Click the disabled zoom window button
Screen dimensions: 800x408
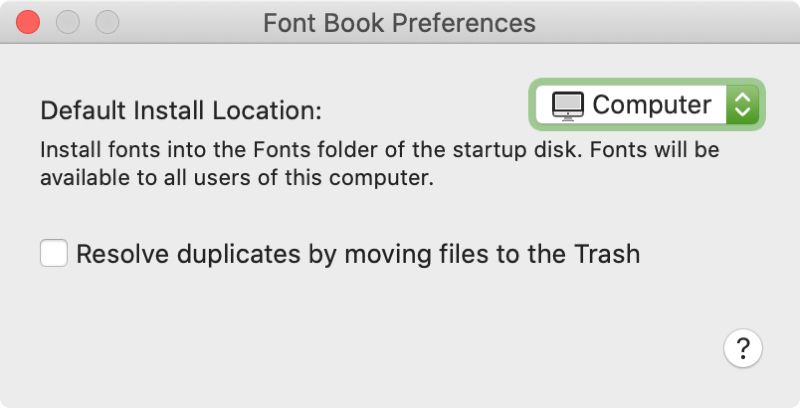[x=108, y=23]
